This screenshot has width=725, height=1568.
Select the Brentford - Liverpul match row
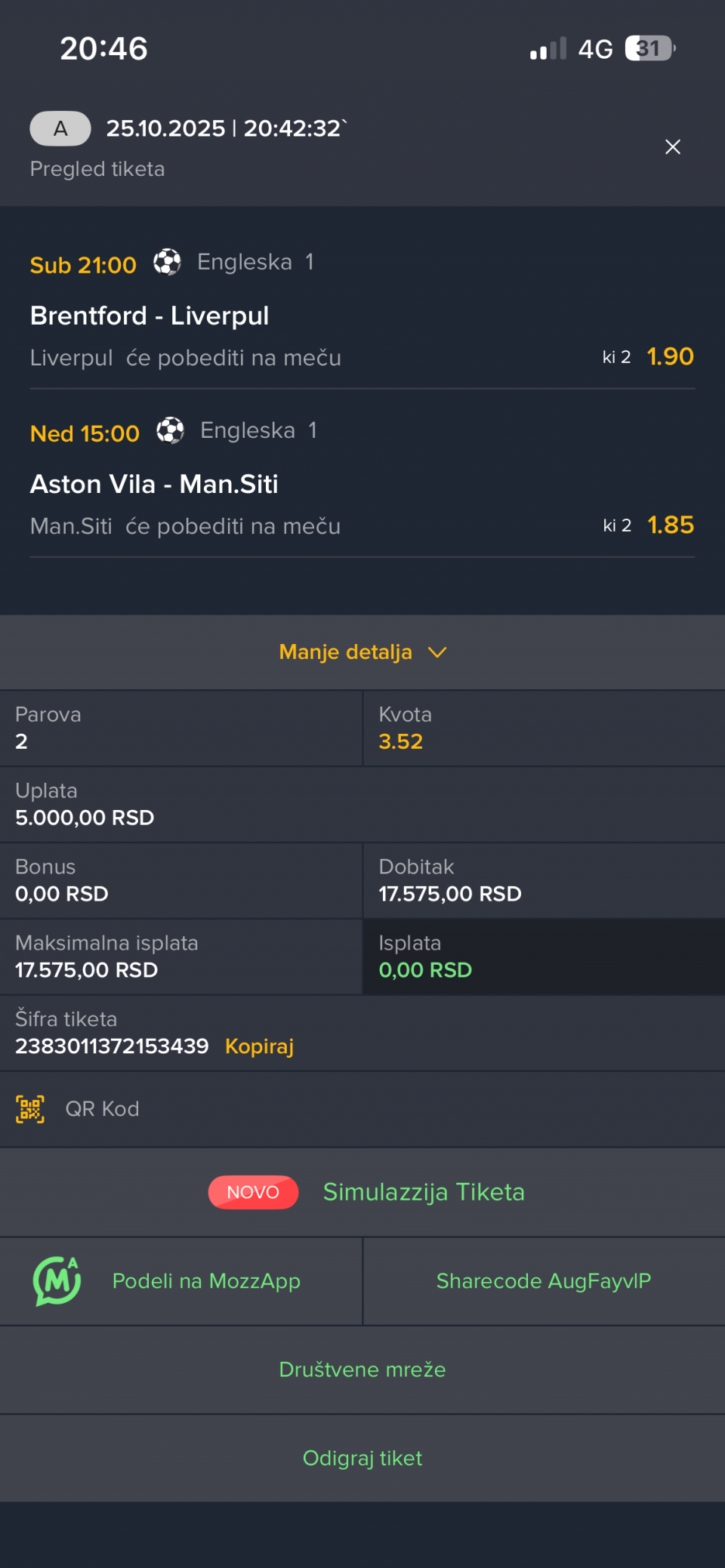[150, 316]
